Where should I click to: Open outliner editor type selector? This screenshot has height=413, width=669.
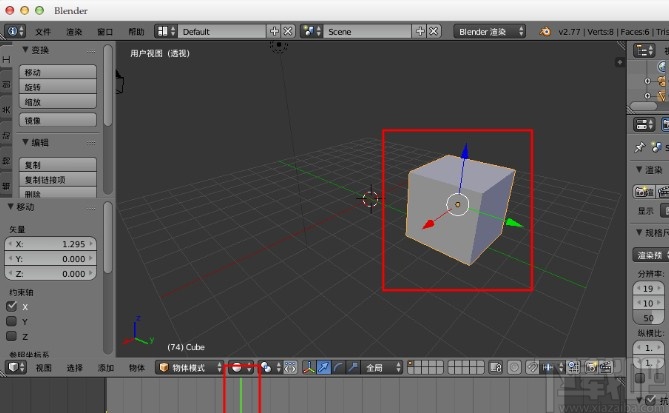coord(644,50)
